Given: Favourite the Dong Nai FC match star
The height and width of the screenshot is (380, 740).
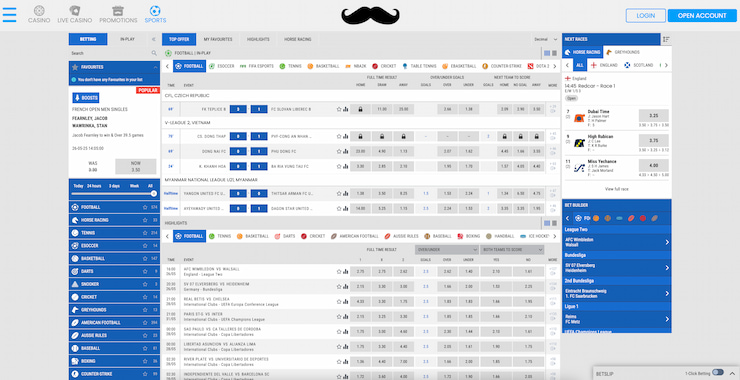Looking at the screenshot, I should click(x=338, y=151).
